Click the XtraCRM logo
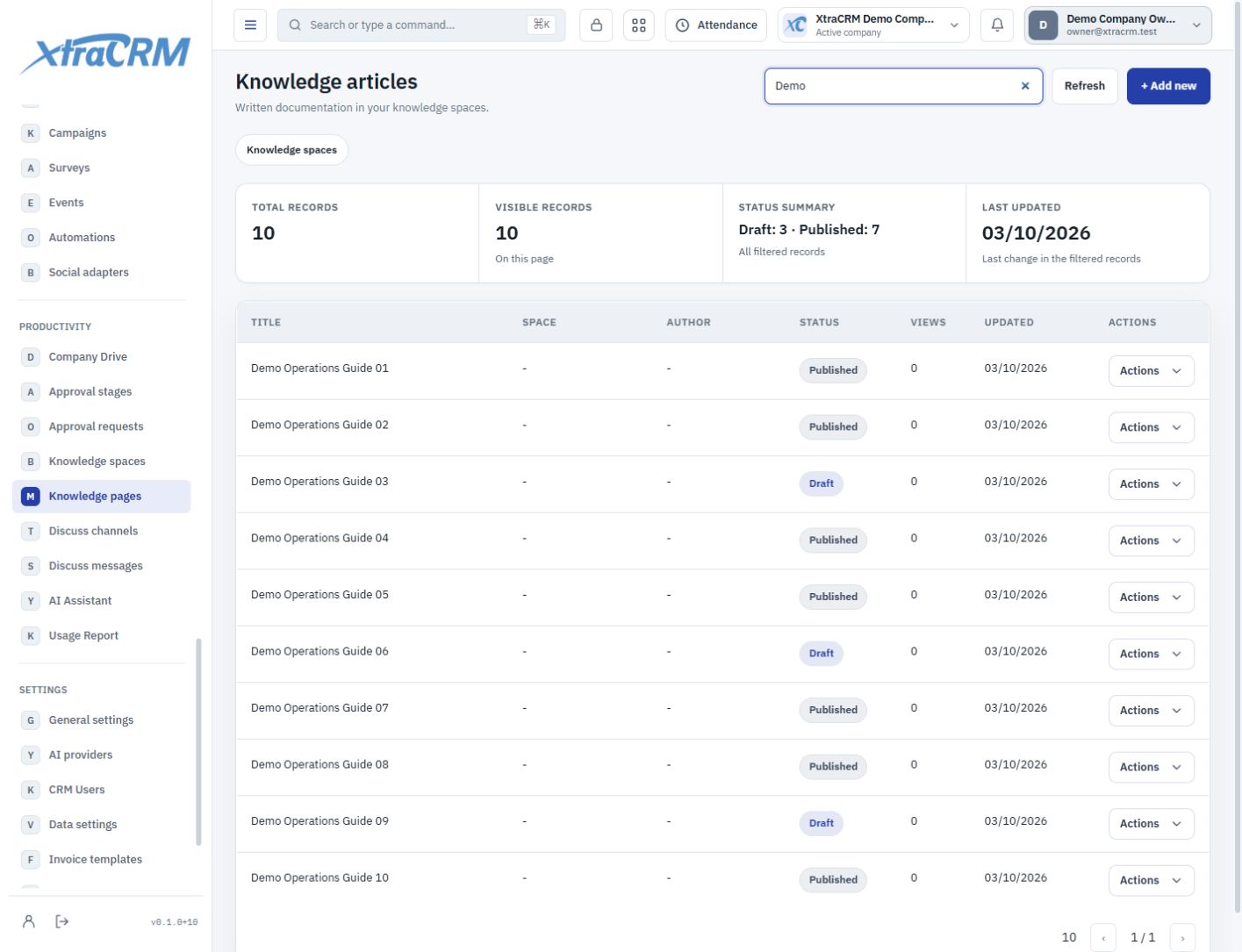This screenshot has width=1242, height=952. tap(105, 54)
